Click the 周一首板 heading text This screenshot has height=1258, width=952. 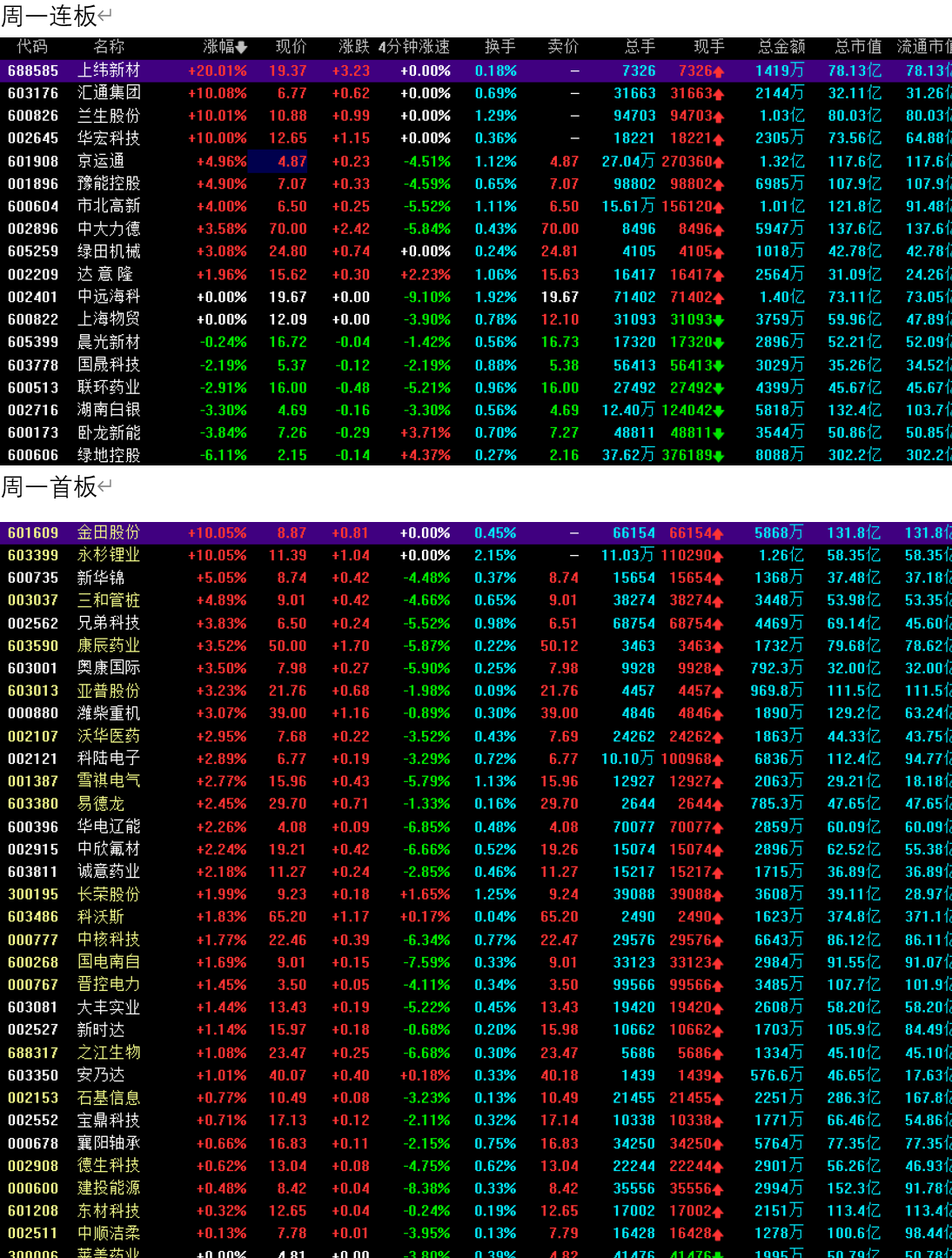49,487
